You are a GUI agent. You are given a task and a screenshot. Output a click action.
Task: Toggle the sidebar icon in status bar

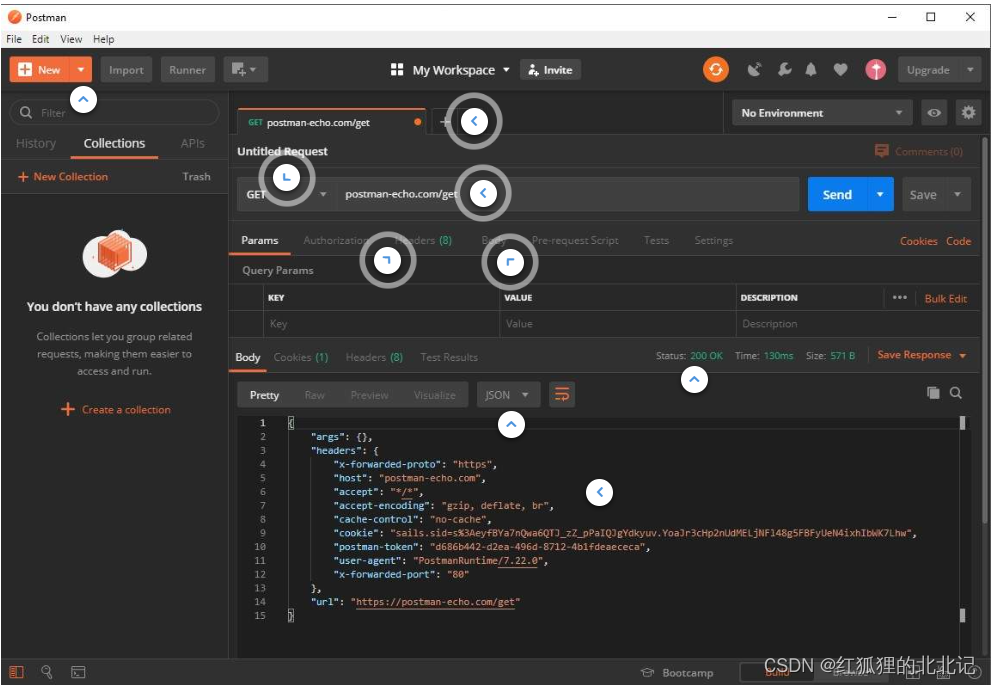16,672
